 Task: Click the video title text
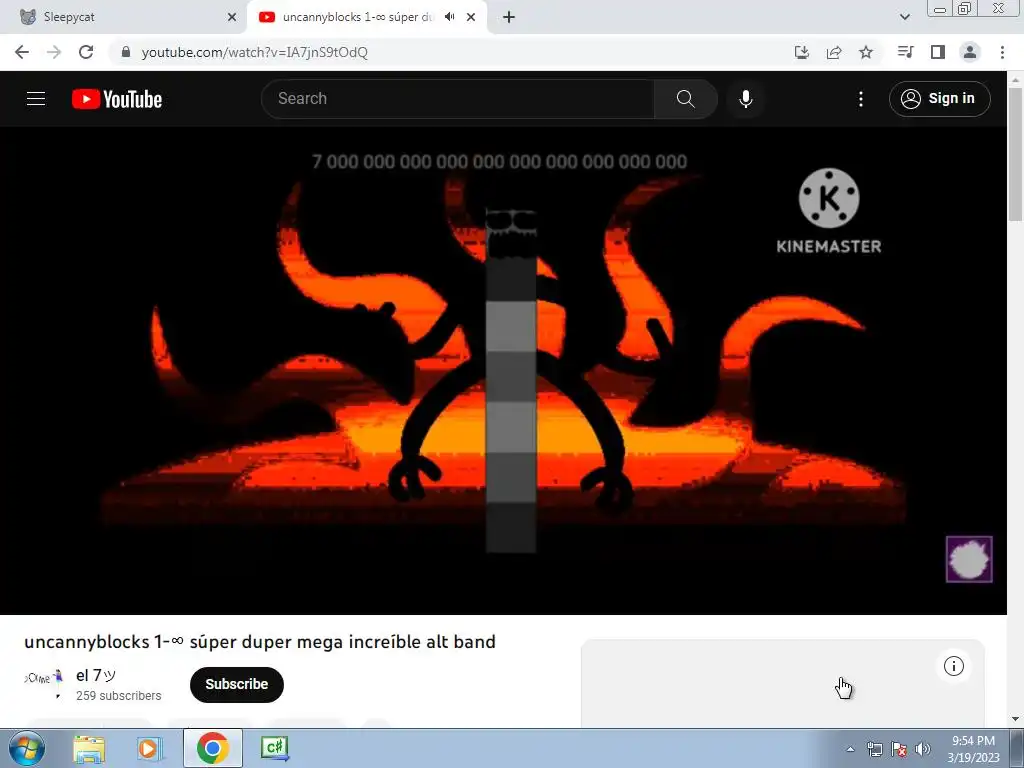click(x=260, y=642)
